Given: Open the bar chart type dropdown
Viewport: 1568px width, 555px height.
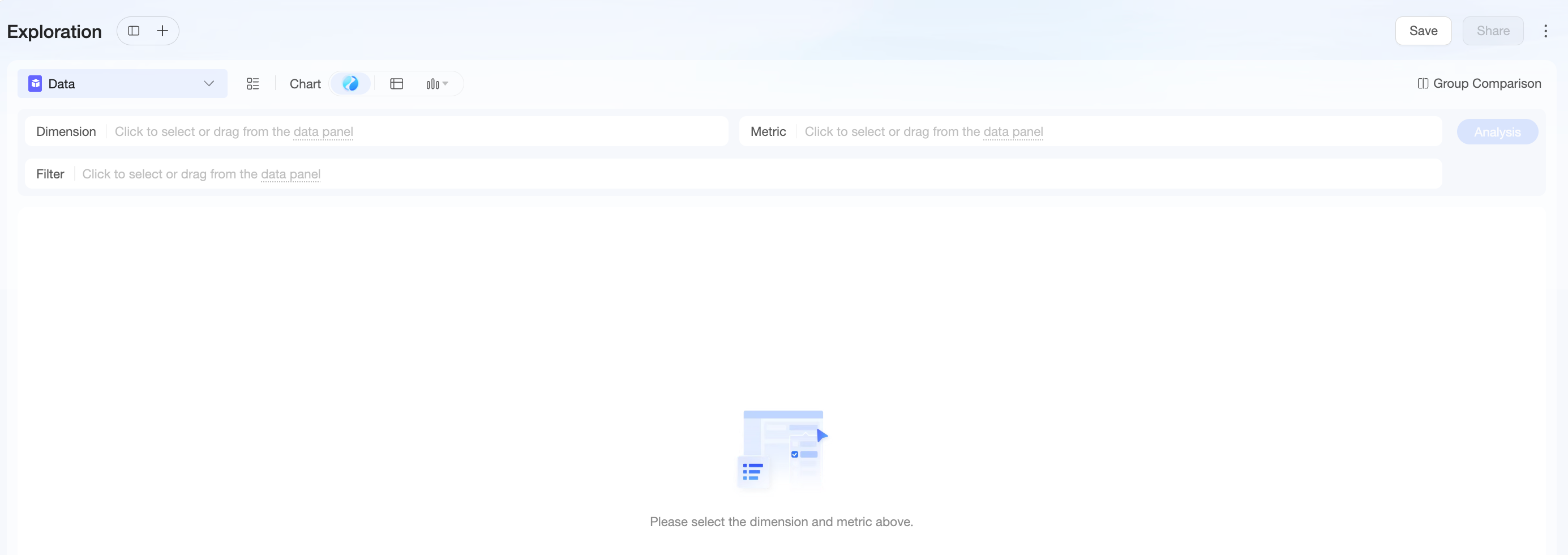Looking at the screenshot, I should point(437,83).
